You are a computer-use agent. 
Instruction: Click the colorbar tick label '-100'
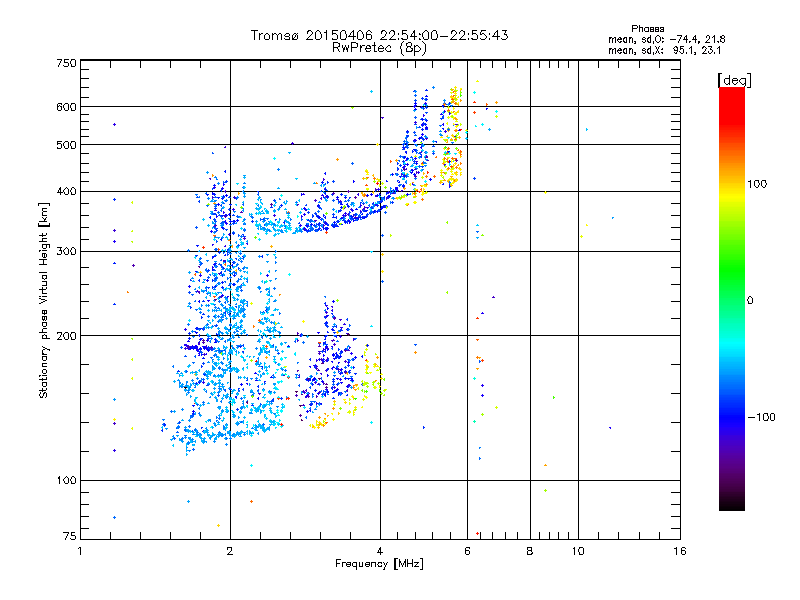[761, 417]
